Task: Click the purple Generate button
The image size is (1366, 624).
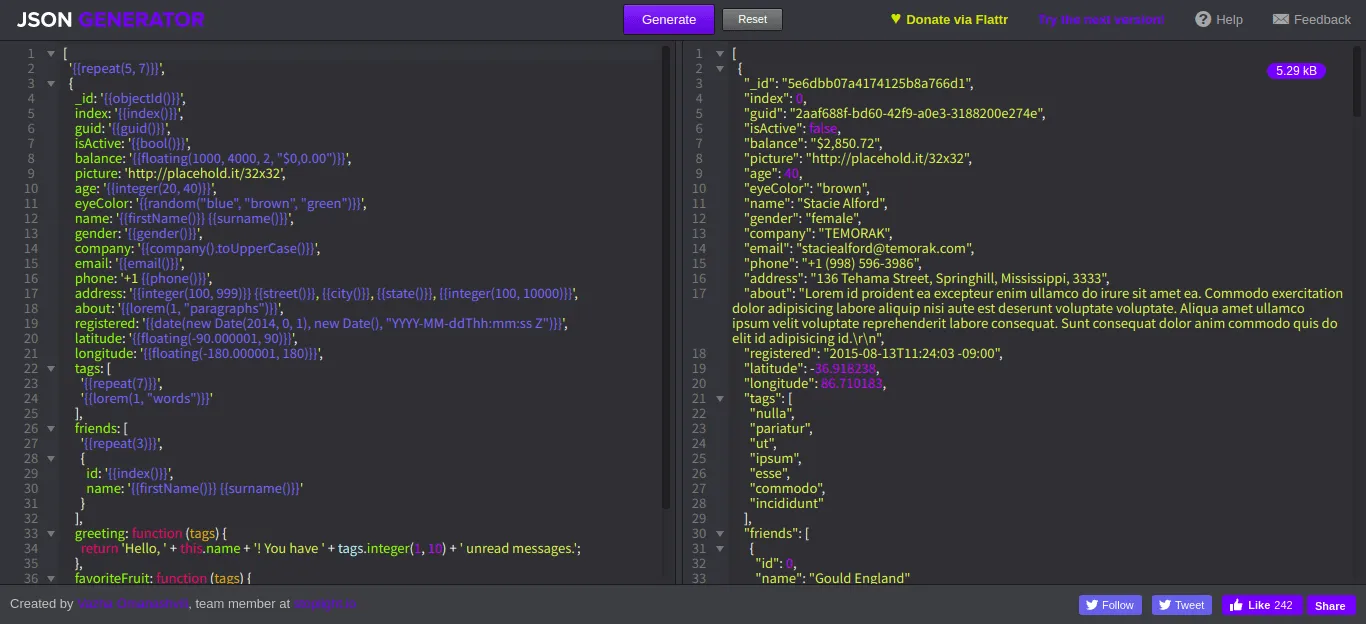Action: click(669, 19)
